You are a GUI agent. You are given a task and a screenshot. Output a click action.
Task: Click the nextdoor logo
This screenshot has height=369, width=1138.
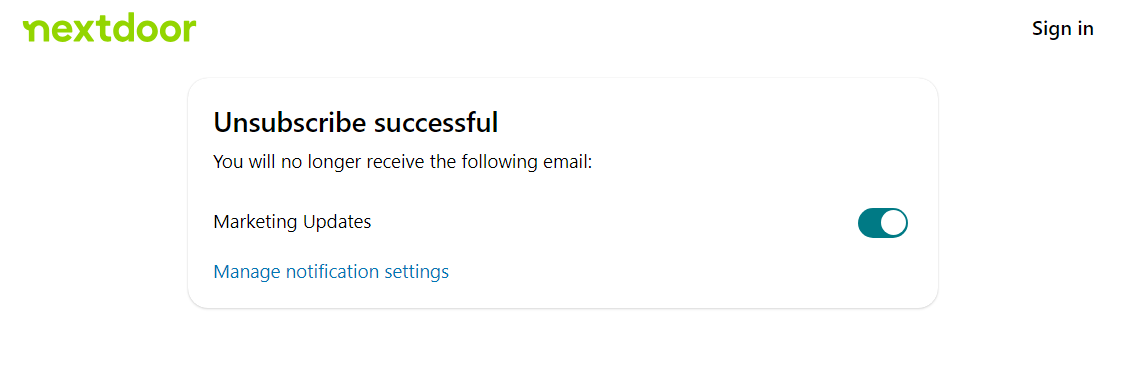click(110, 28)
